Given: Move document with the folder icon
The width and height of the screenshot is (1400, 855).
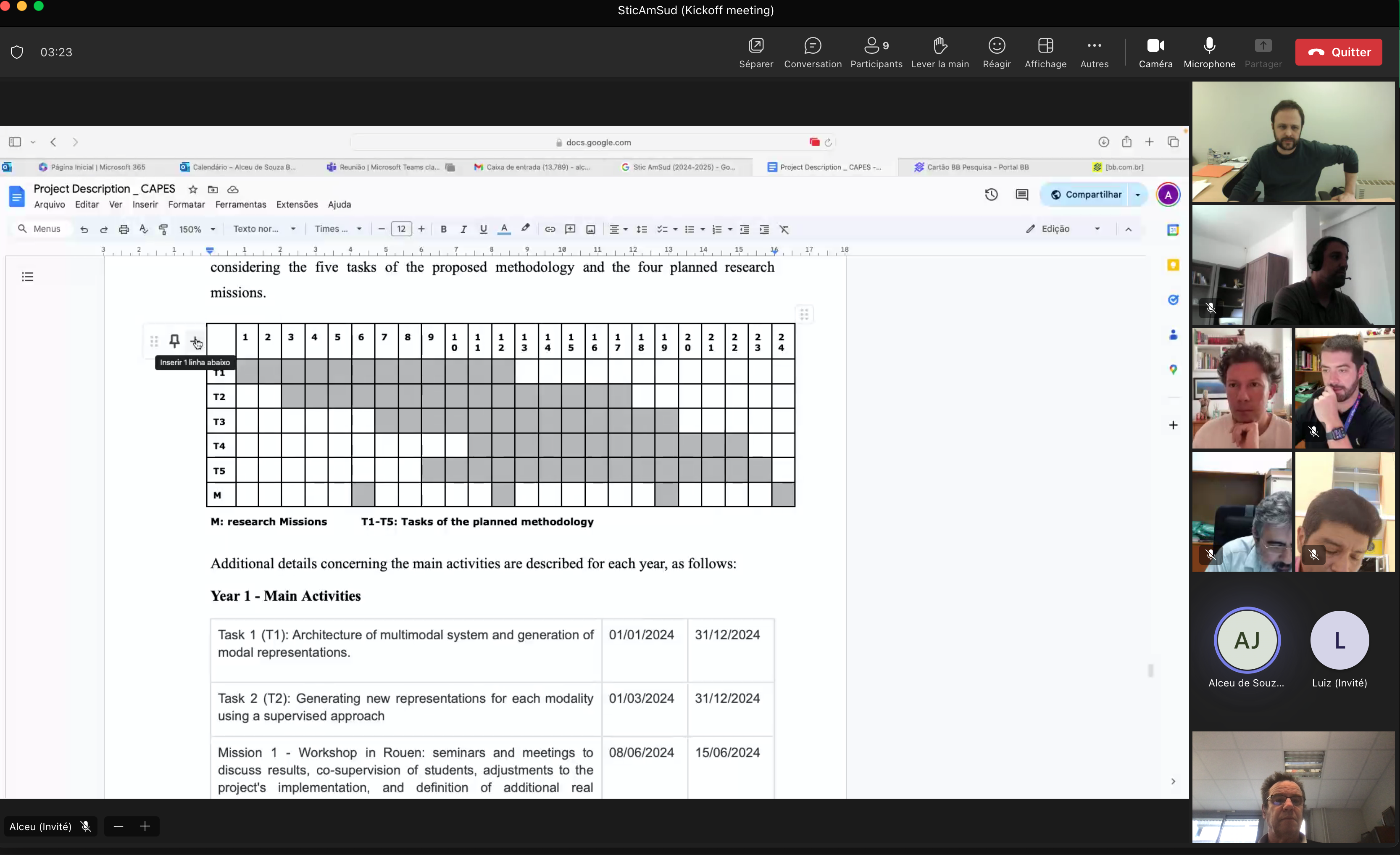Looking at the screenshot, I should [x=213, y=189].
